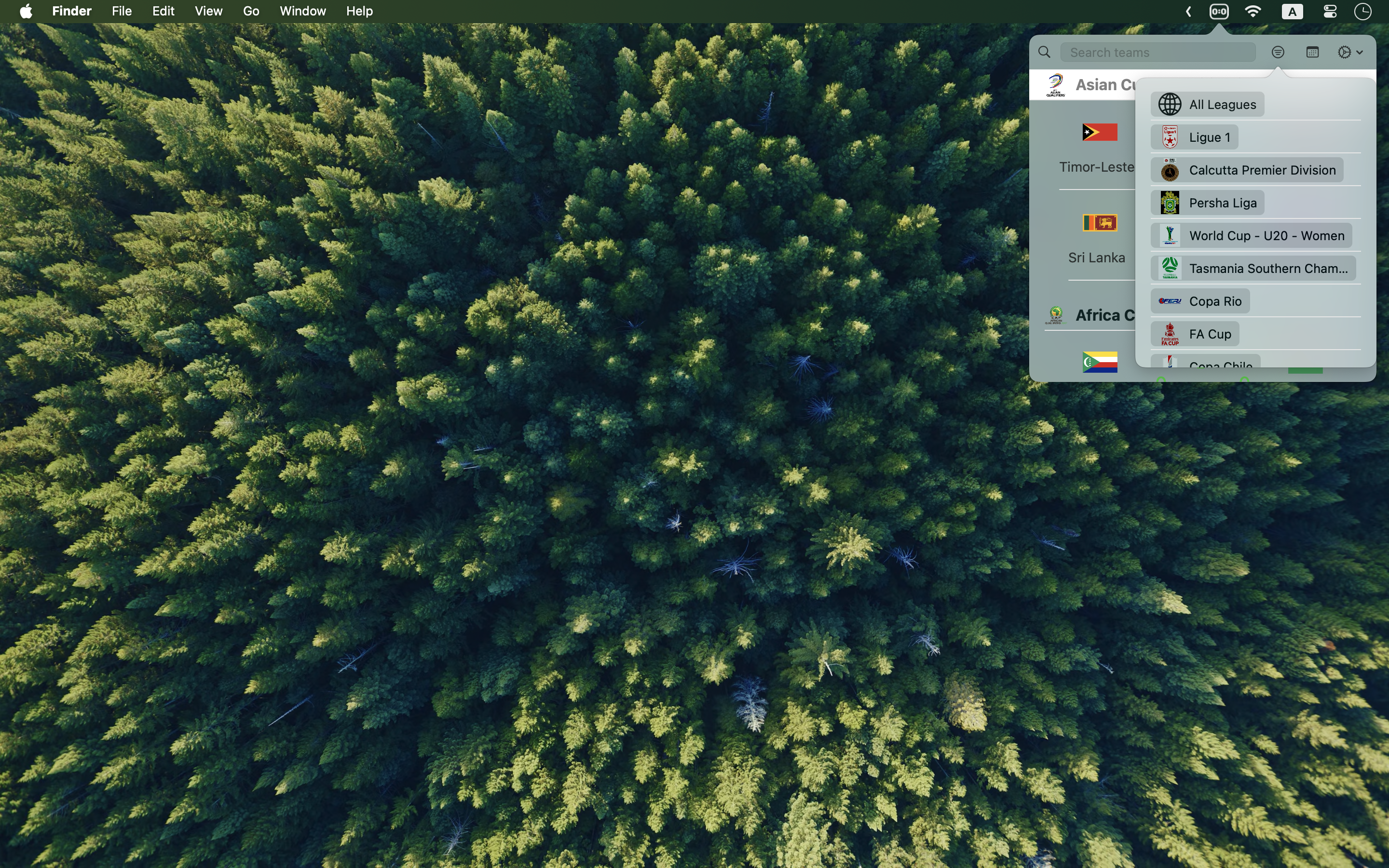The width and height of the screenshot is (1389, 868).
Task: Select Tasmania Southern Championship league
Action: pyautogui.click(x=1253, y=268)
